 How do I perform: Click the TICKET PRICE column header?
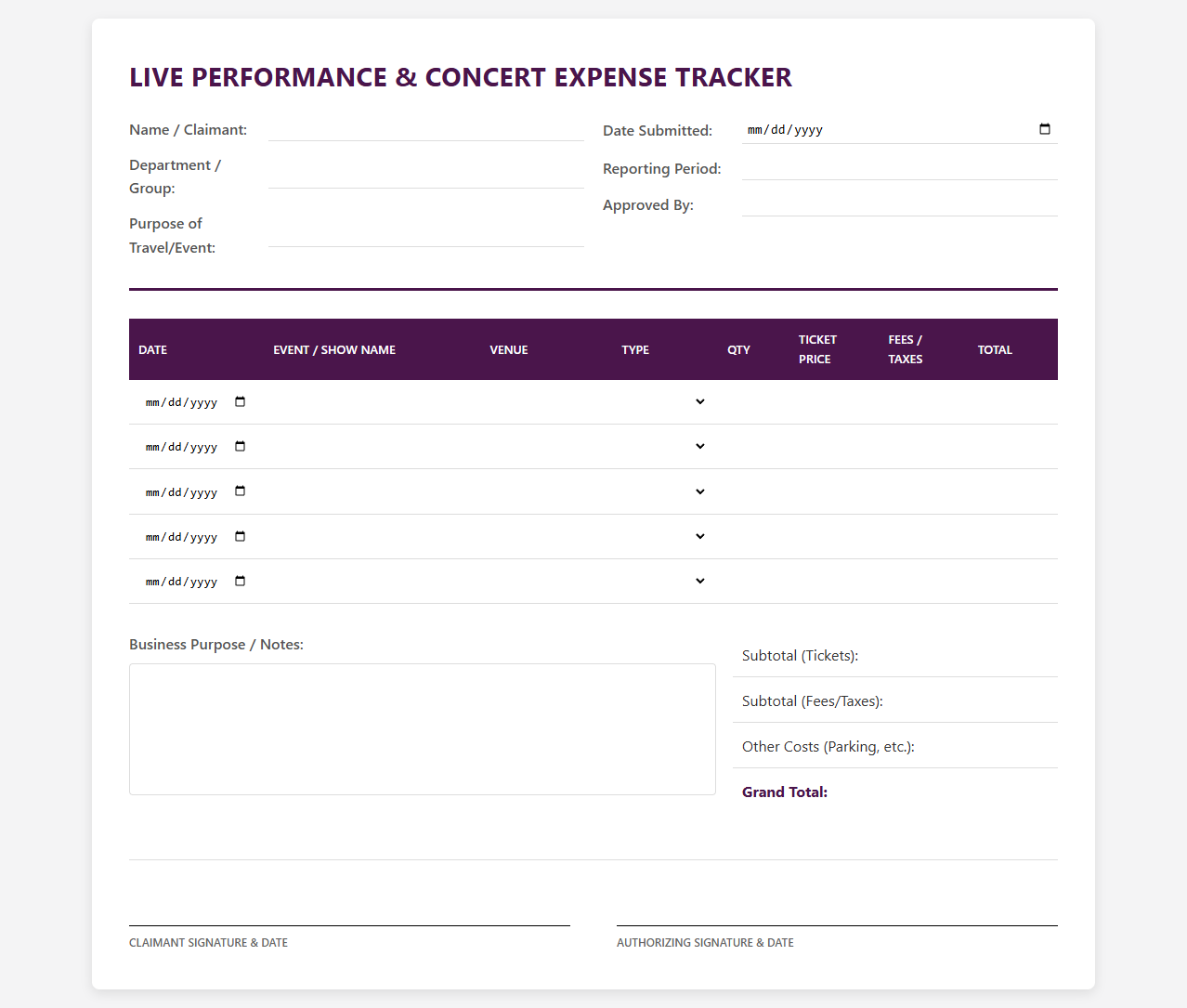[817, 349]
